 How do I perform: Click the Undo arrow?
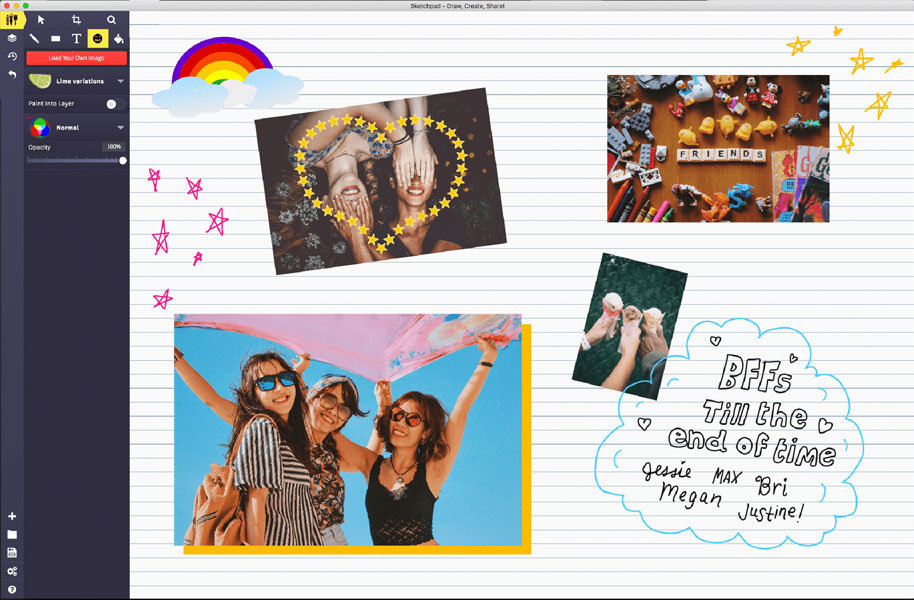click(x=12, y=74)
